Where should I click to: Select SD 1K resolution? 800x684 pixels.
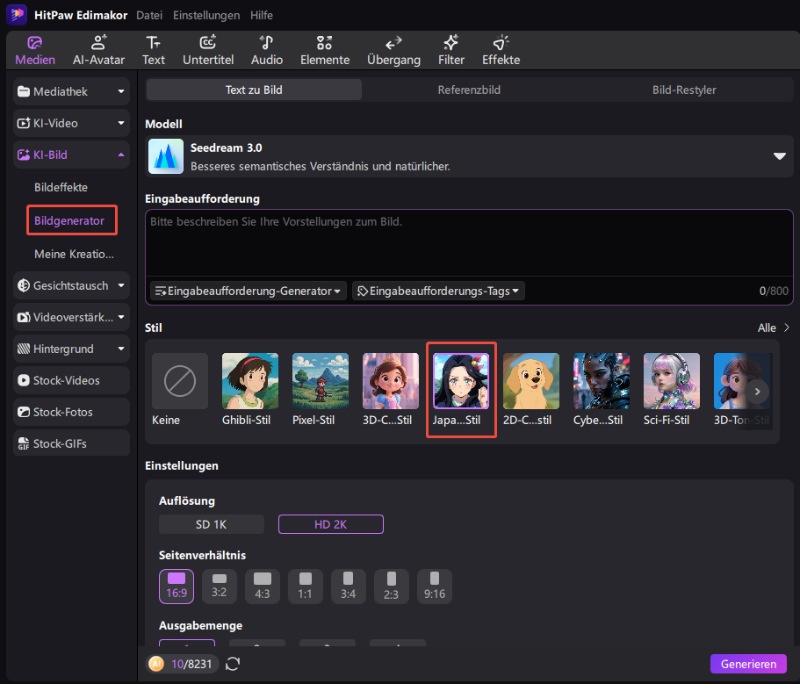(x=211, y=524)
